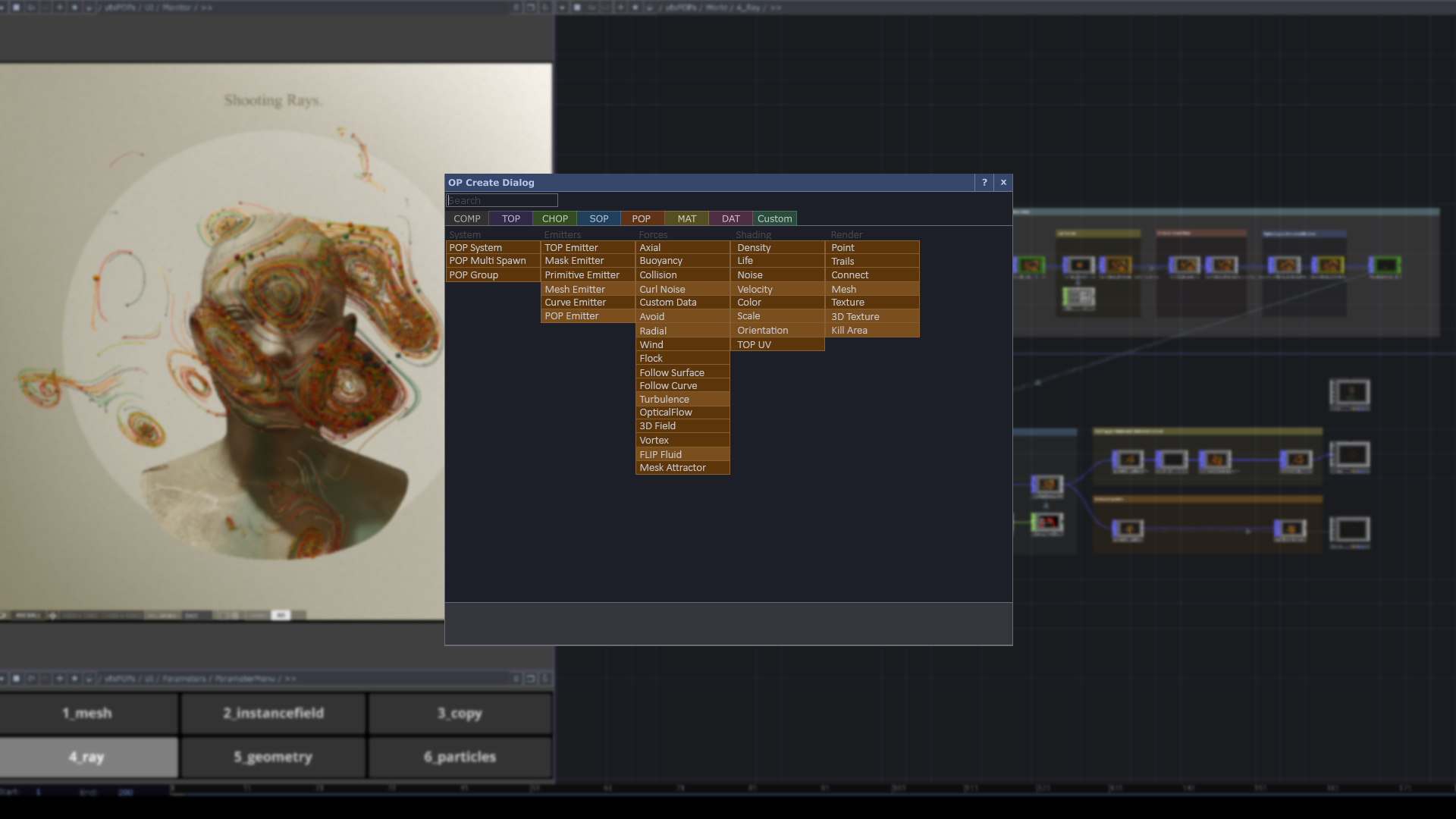Switch to the CHOP operator tab
1456x819 pixels.
[x=554, y=218]
